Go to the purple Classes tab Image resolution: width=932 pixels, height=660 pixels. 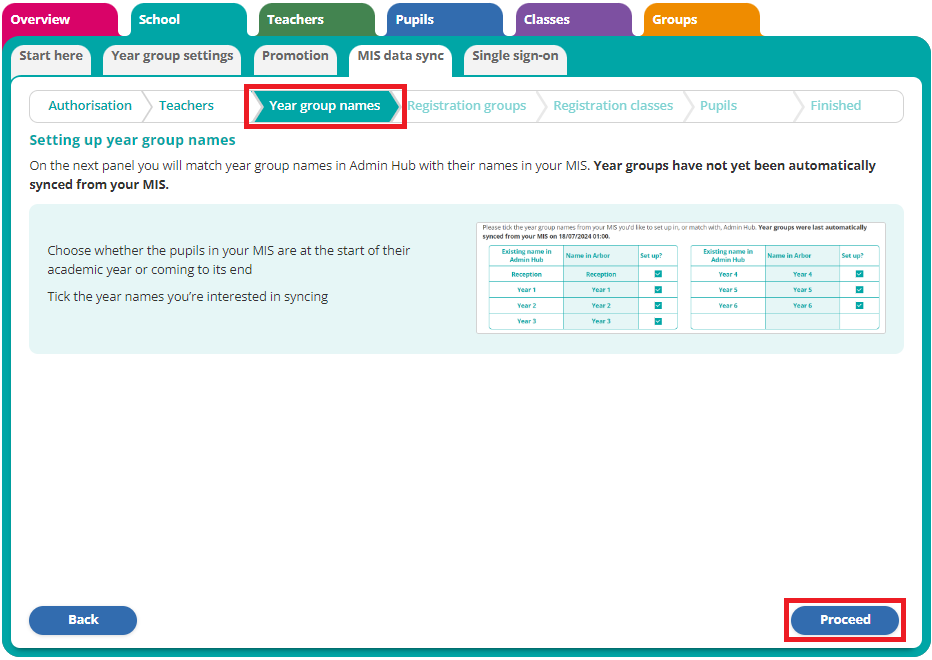click(547, 20)
